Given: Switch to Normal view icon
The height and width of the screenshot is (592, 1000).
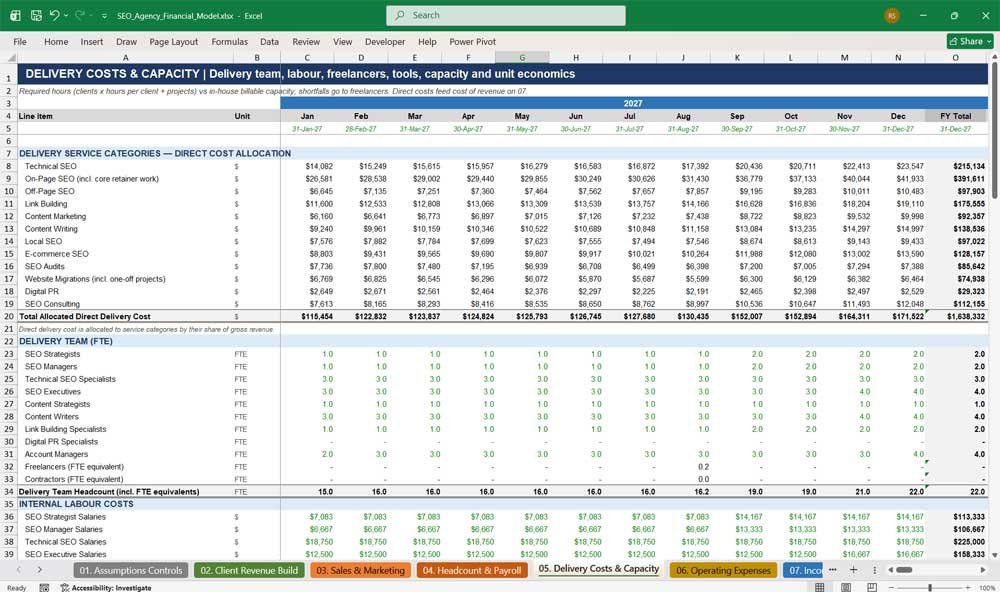Looking at the screenshot, I should (x=820, y=587).
